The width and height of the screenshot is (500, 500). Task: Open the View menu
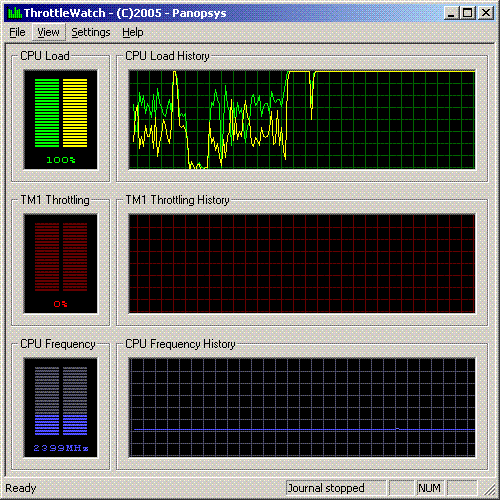(49, 32)
